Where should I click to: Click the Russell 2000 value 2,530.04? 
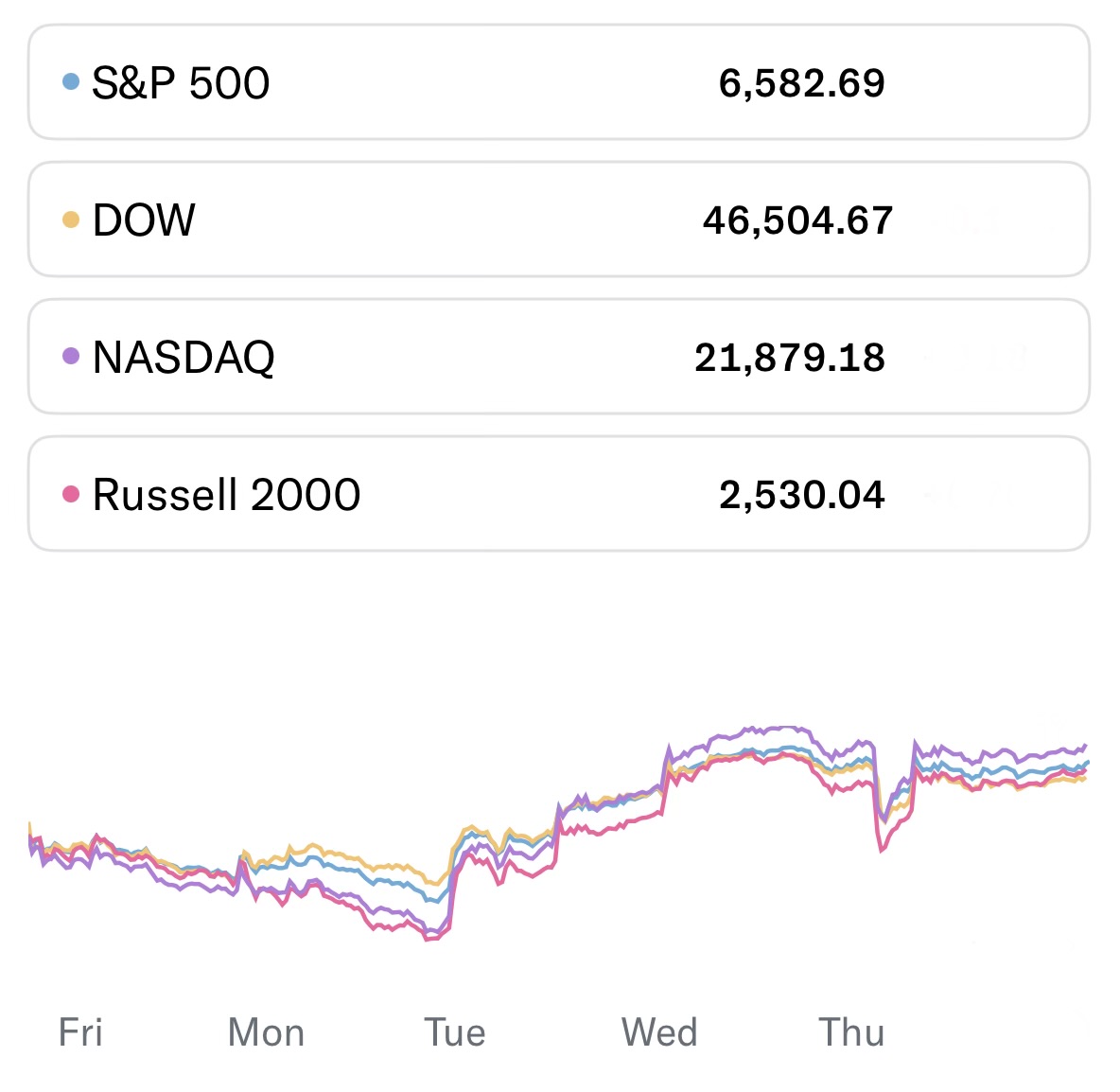[801, 495]
